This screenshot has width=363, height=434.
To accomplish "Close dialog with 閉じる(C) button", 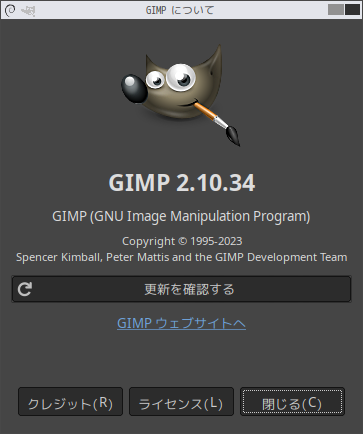I will [x=292, y=402].
